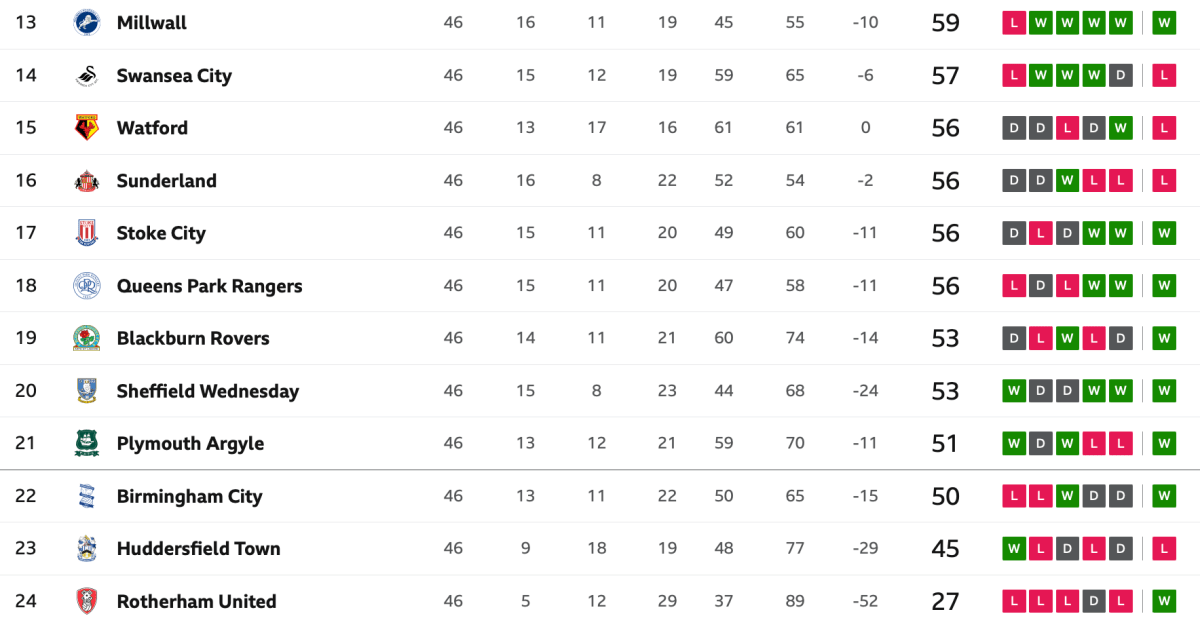Click the Huddersfield Town crest icon
1200x631 pixels.
(x=87, y=548)
